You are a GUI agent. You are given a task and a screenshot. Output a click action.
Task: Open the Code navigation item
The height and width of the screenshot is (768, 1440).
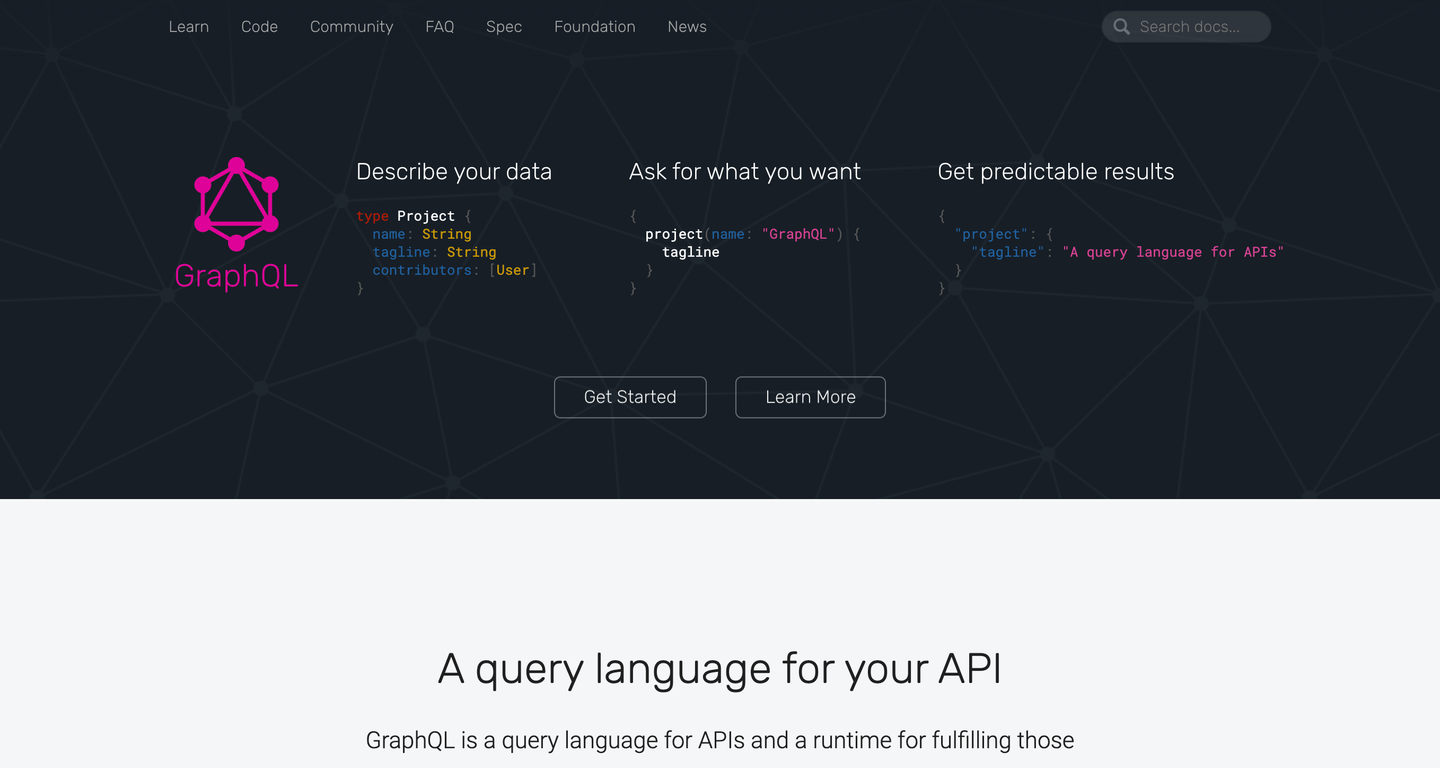(259, 27)
